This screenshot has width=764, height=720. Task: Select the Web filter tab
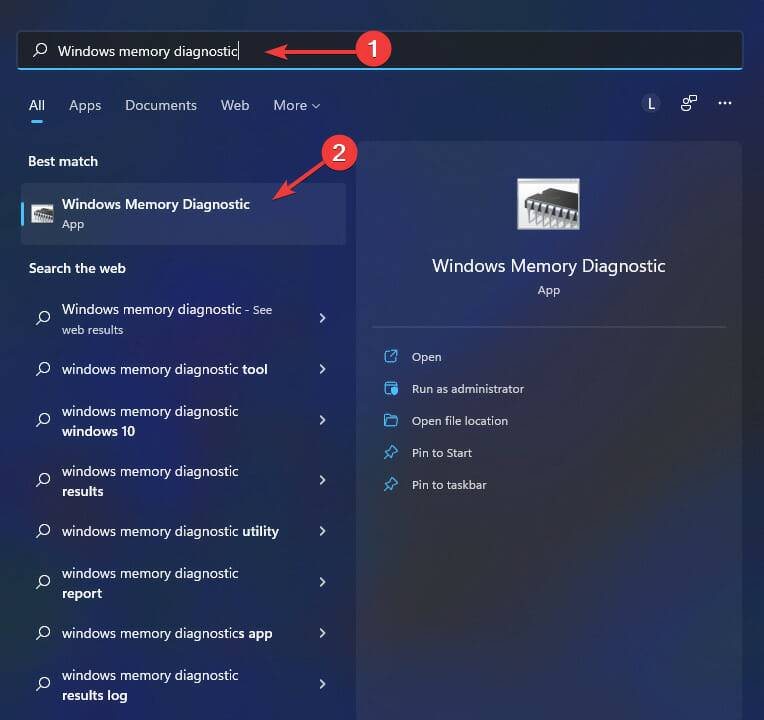coord(235,106)
